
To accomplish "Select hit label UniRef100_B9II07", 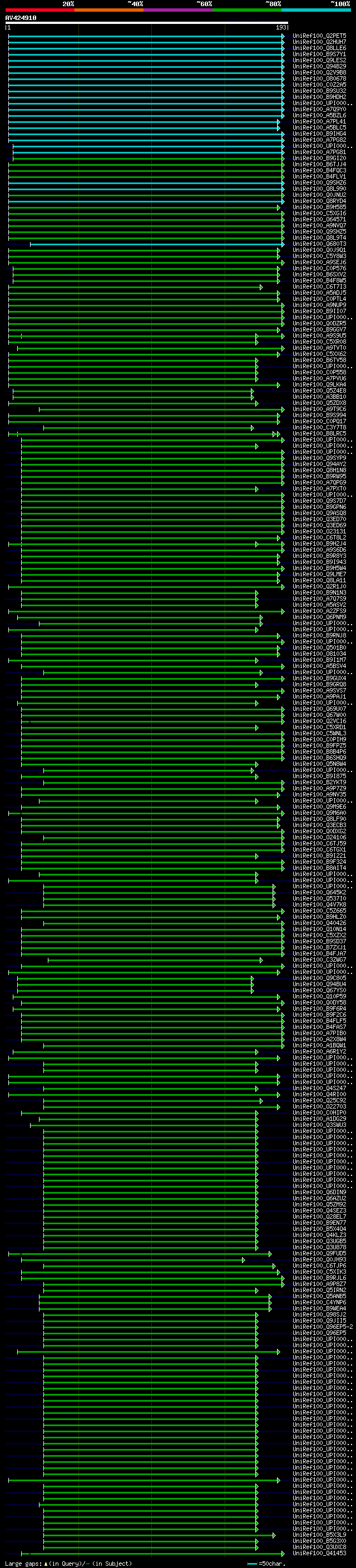I will 319,311.
